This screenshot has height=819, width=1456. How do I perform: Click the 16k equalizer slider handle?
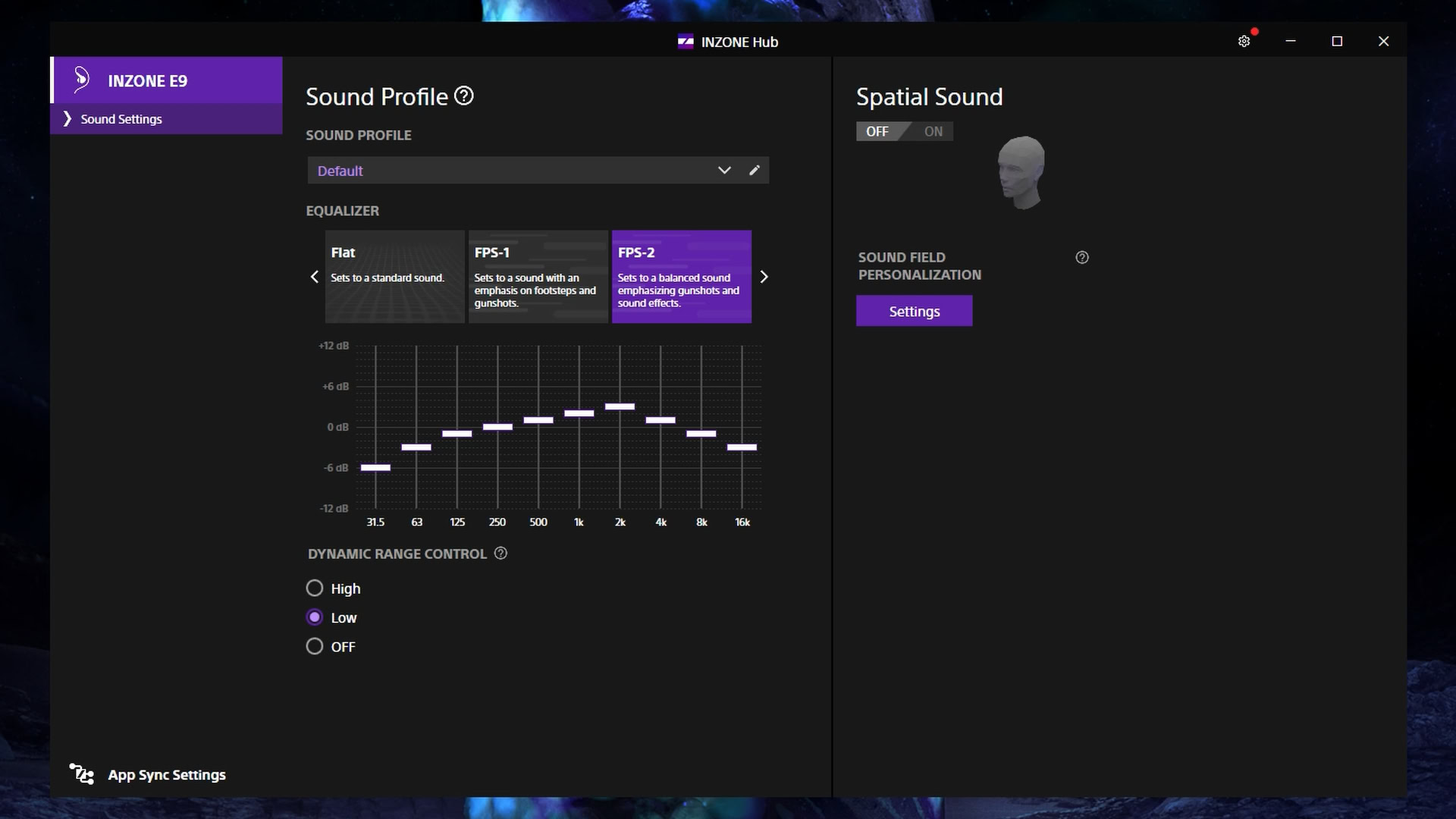742,447
